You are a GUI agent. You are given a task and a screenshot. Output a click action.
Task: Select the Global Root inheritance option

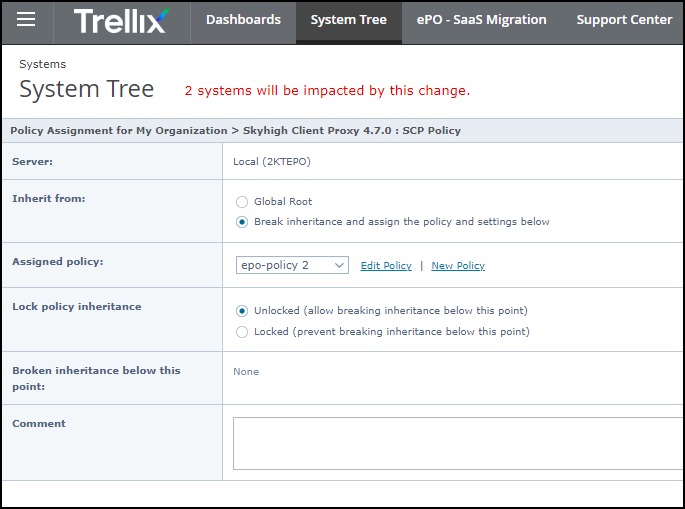pos(242,201)
